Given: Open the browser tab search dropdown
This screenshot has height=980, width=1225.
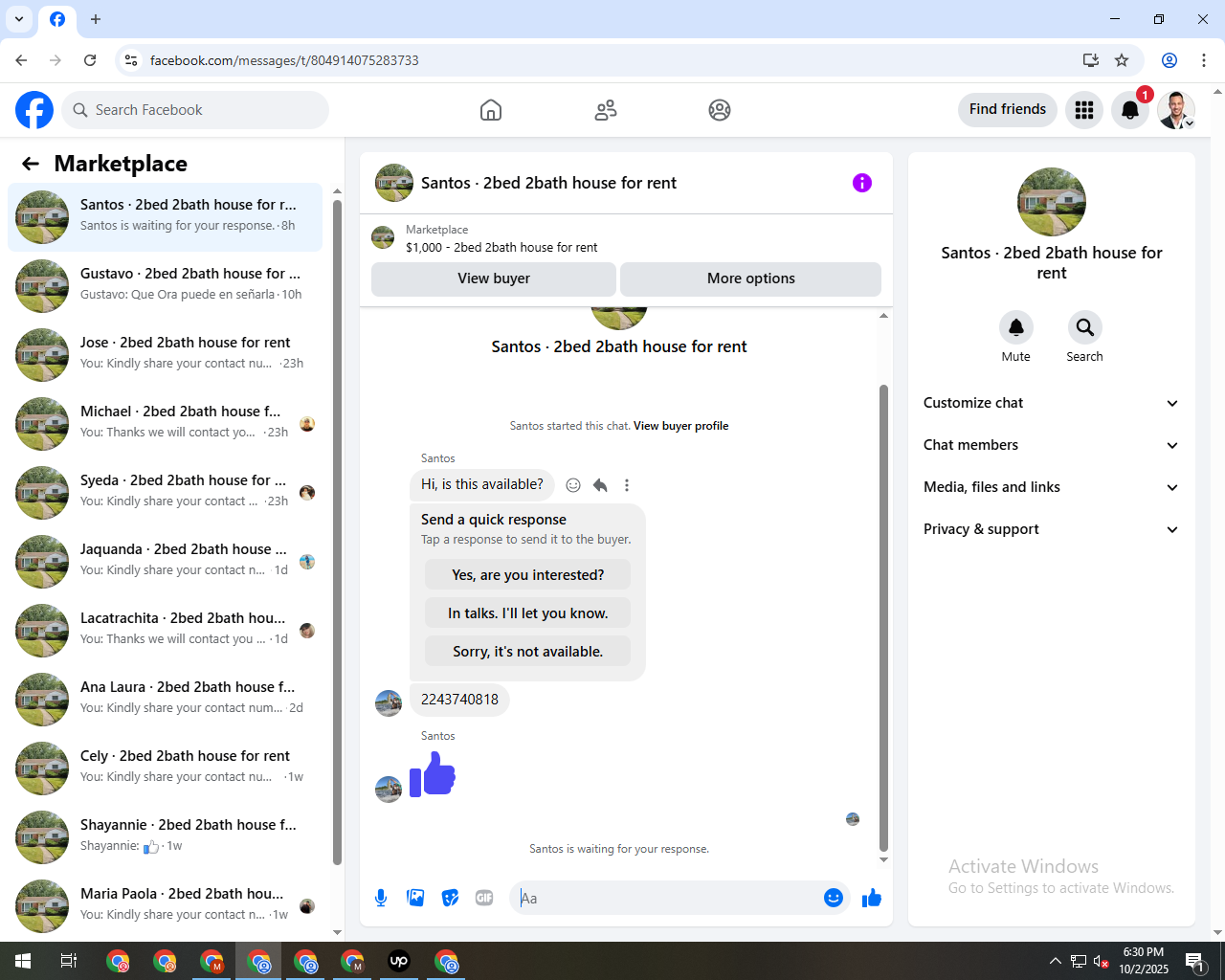Looking at the screenshot, I should pos(19,19).
